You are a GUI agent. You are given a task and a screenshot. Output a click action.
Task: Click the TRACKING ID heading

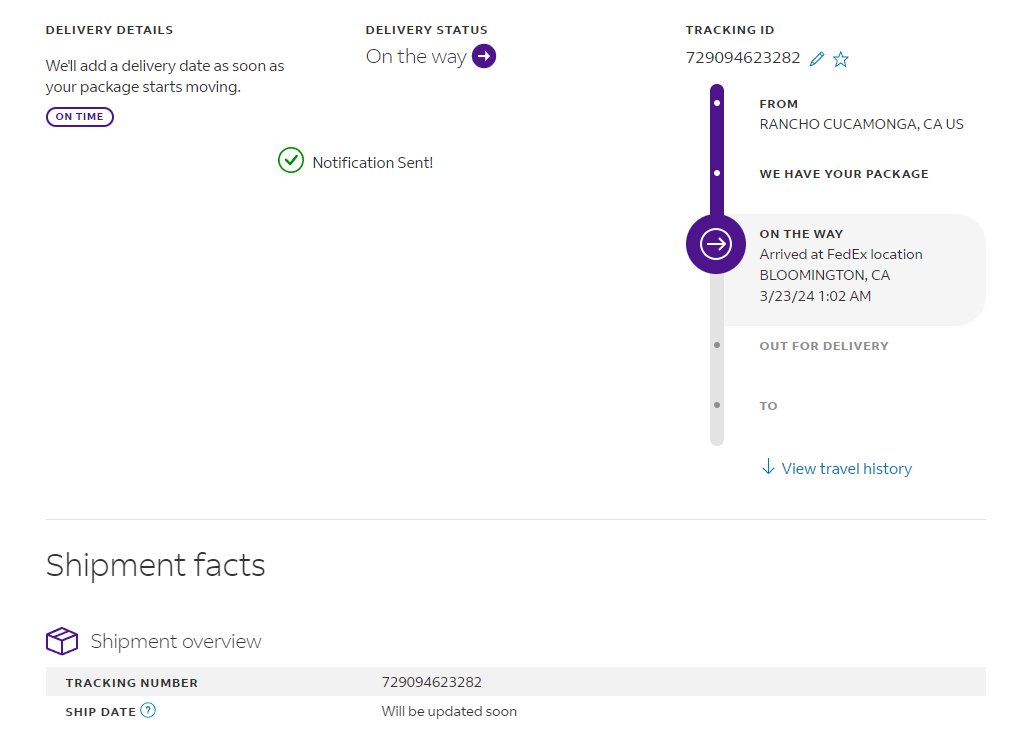pos(730,30)
